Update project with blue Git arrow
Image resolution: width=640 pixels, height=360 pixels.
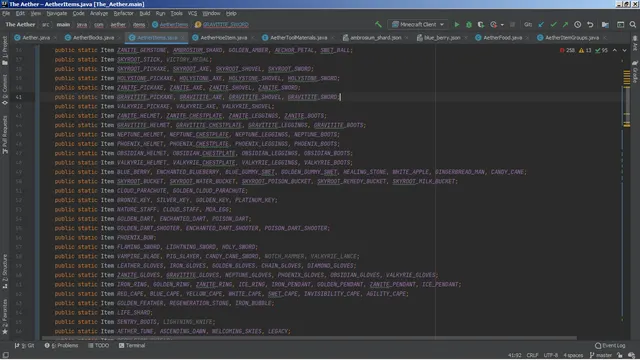click(541, 24)
